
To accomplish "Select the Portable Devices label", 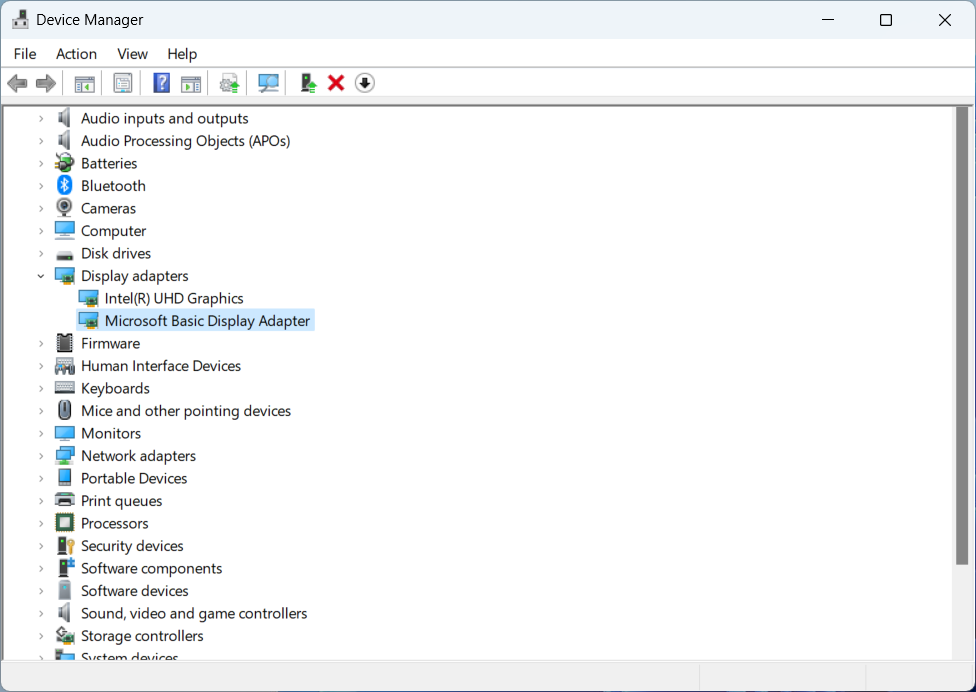I will tap(134, 478).
